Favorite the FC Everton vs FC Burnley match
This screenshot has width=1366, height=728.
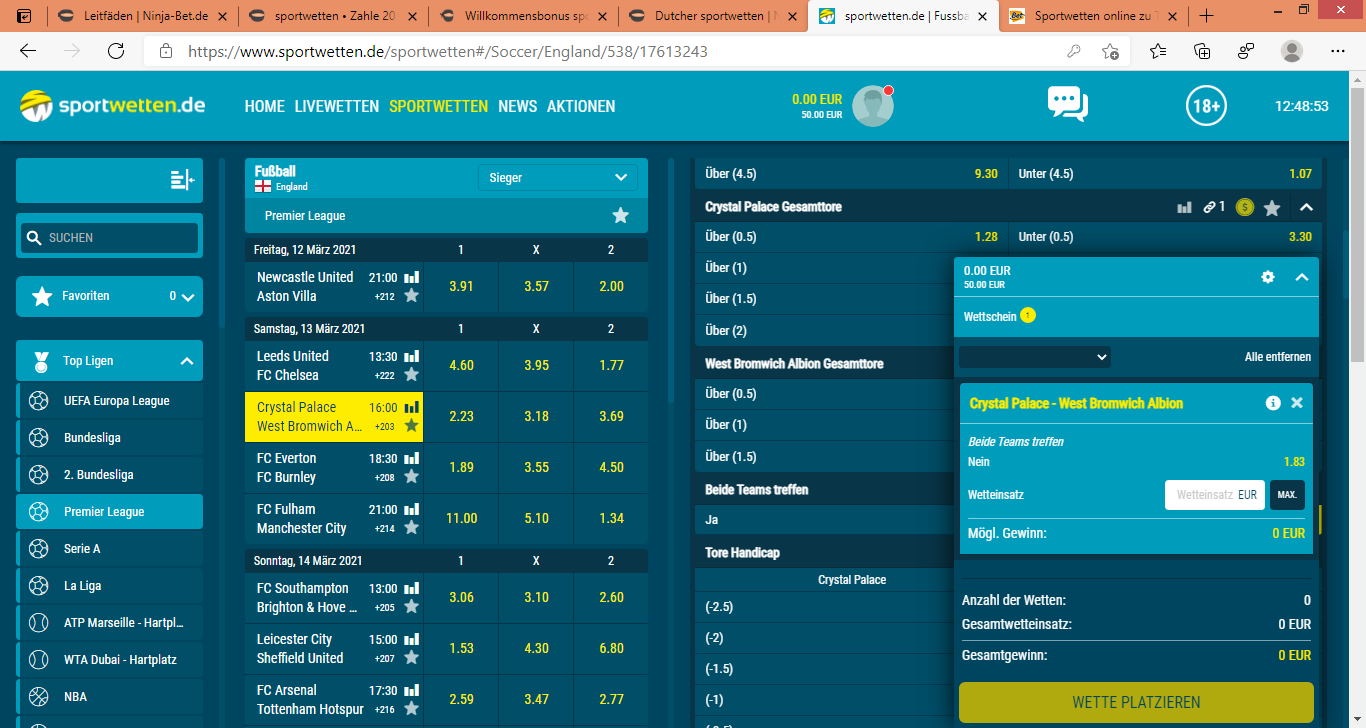(x=411, y=477)
